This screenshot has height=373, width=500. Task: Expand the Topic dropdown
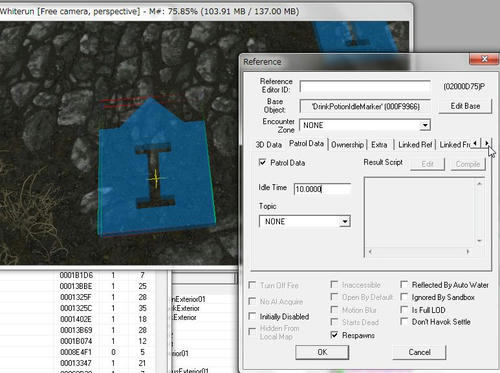click(345, 221)
